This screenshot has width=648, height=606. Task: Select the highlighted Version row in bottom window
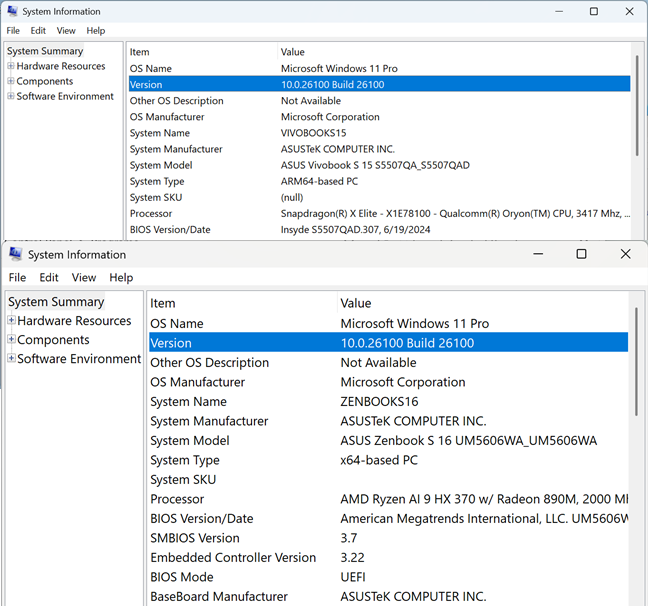(388, 343)
